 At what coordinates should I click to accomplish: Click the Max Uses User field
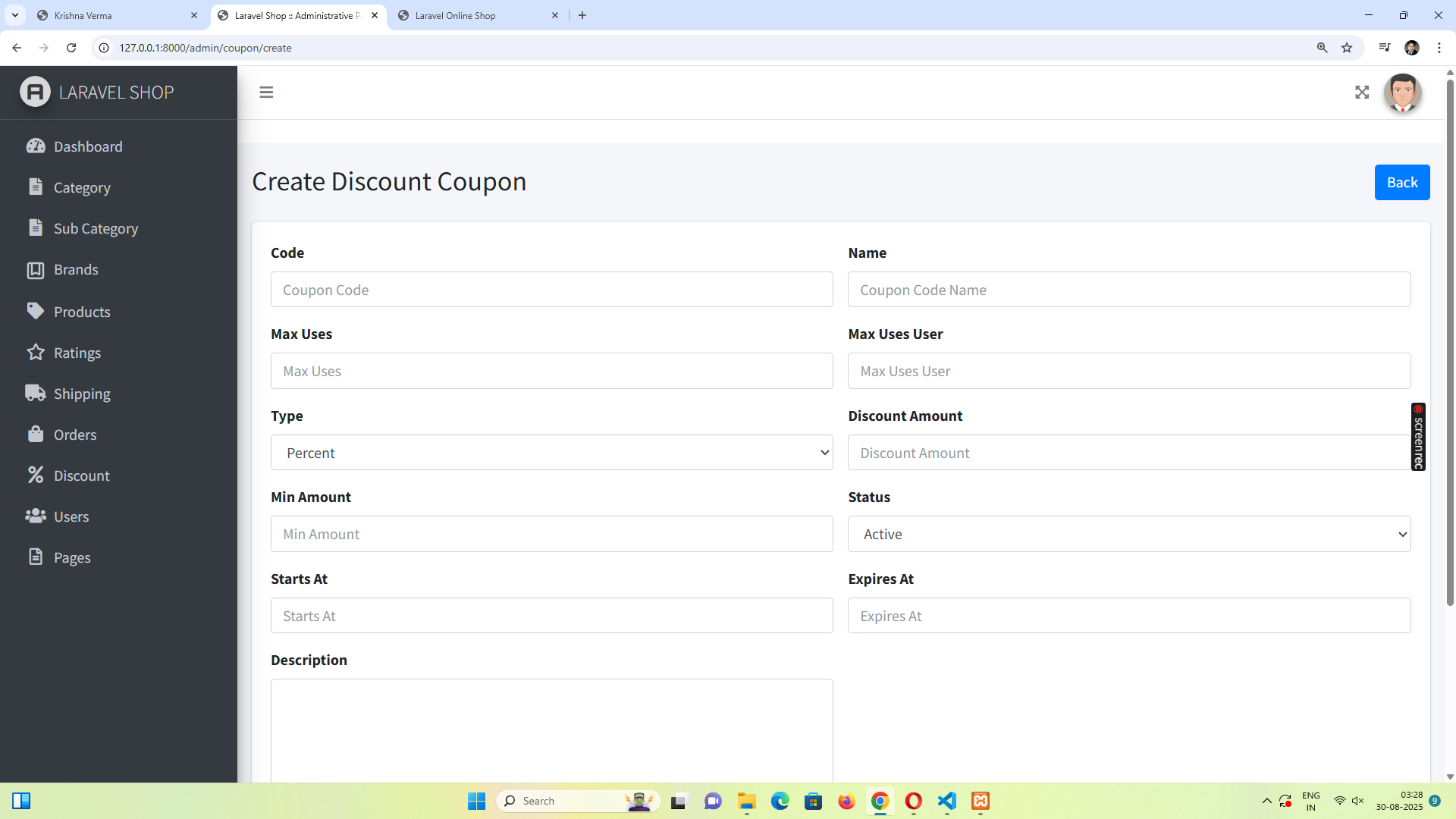coord(1129,371)
